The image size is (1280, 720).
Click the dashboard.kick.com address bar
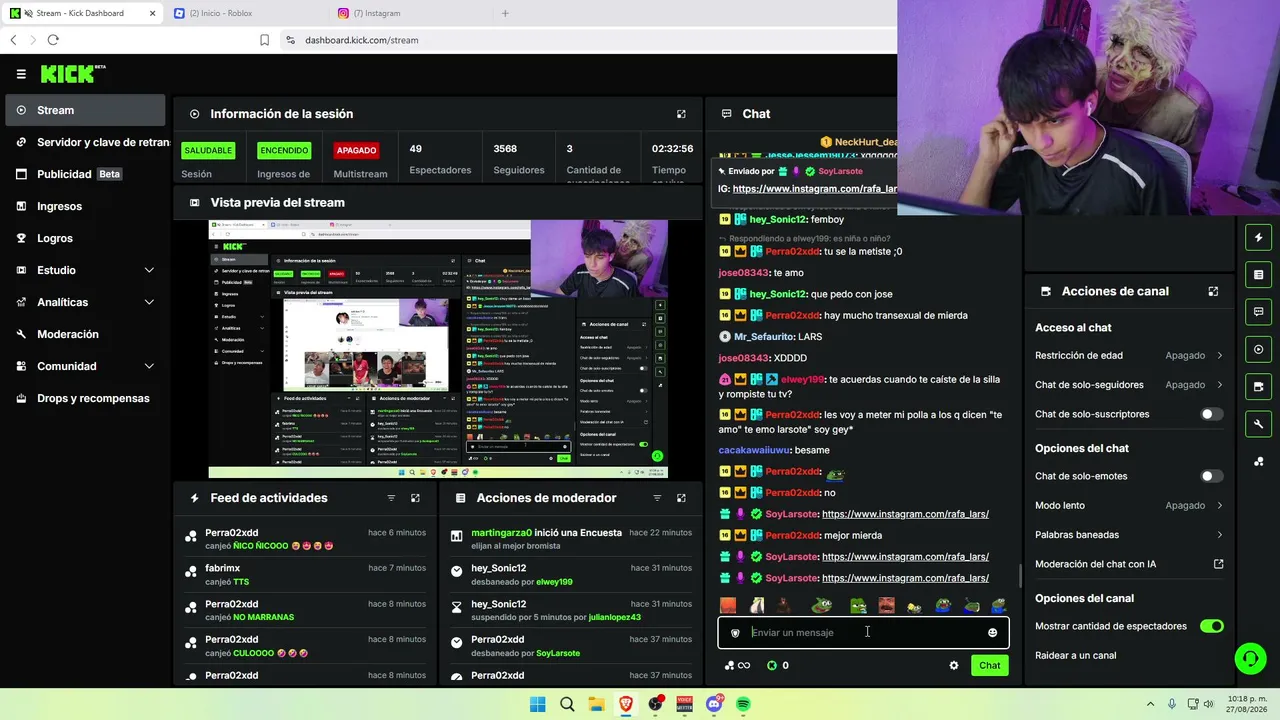tap(590, 40)
